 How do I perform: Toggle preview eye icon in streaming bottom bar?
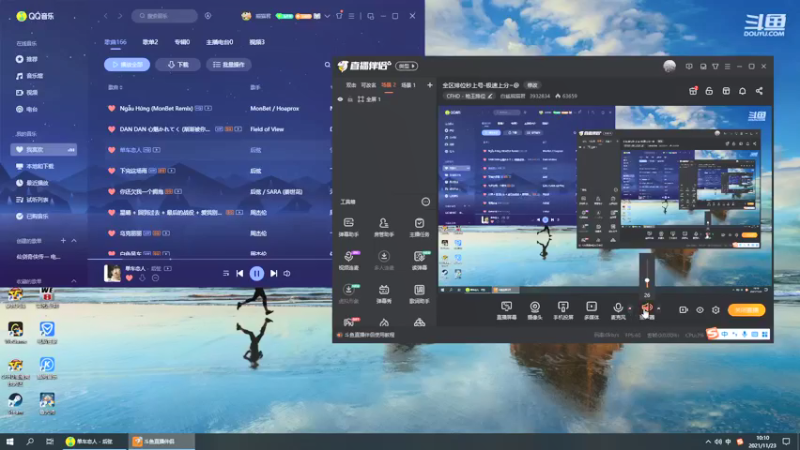[x=699, y=310]
